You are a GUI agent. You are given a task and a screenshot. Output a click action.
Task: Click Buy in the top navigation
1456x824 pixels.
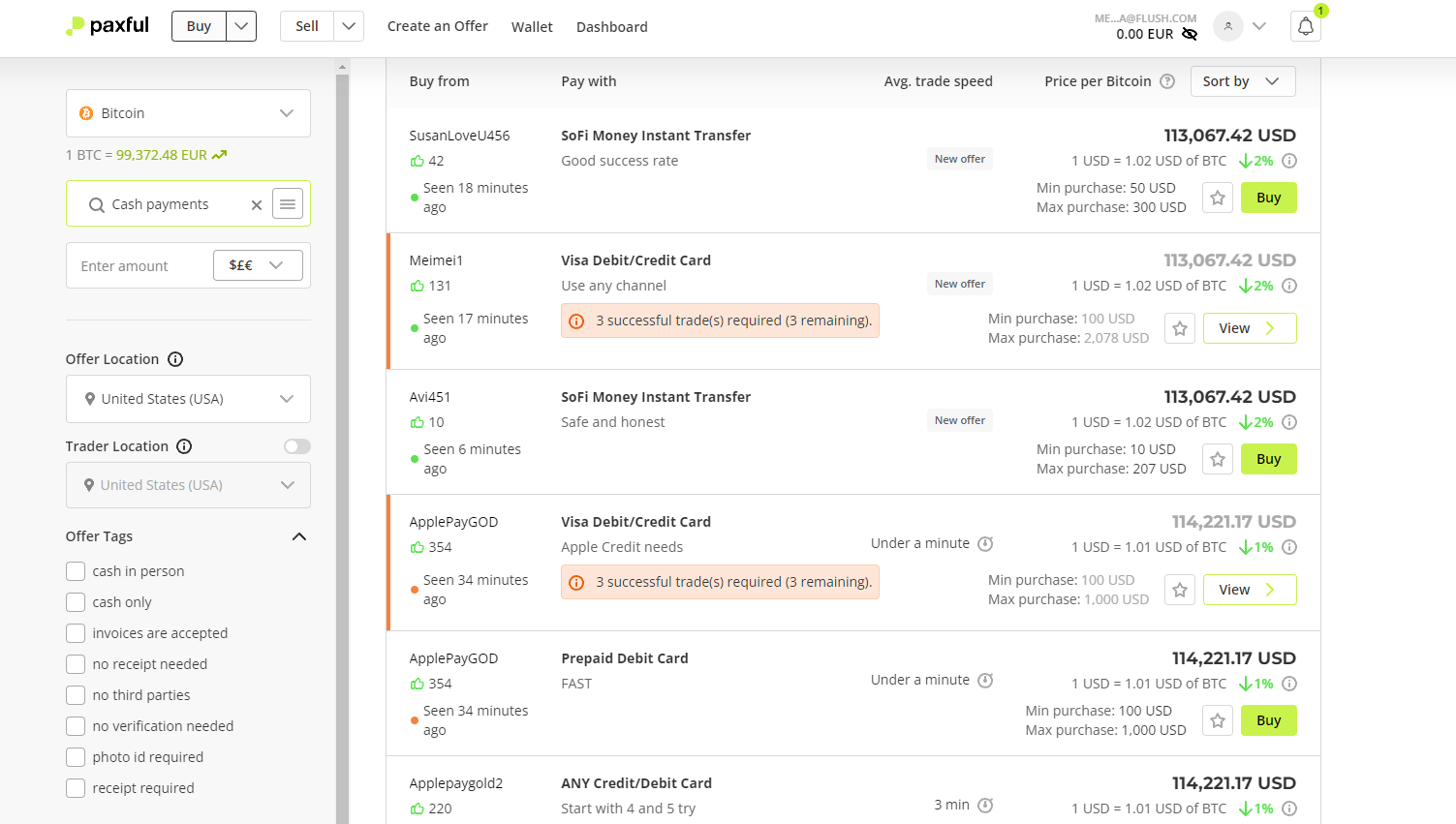click(x=200, y=26)
